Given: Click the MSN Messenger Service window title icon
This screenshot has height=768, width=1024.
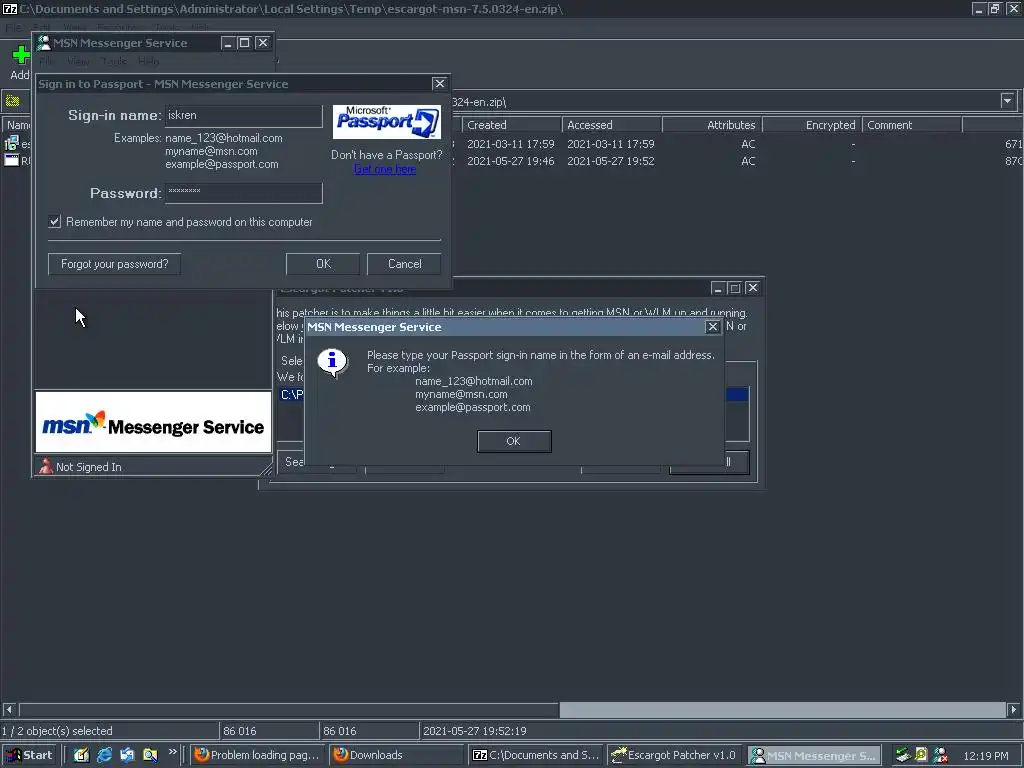Looking at the screenshot, I should tap(43, 42).
